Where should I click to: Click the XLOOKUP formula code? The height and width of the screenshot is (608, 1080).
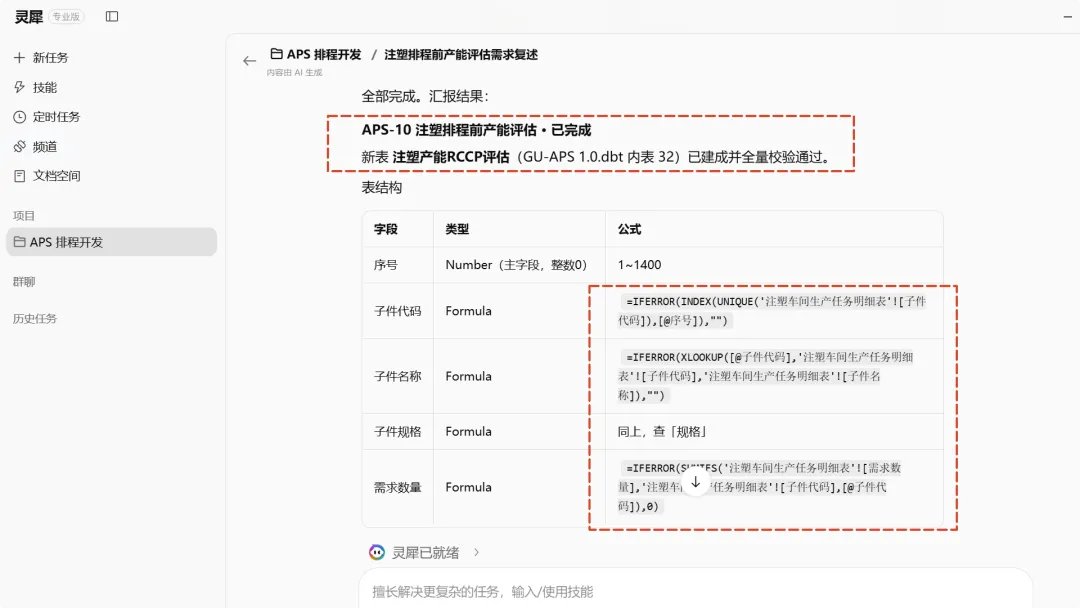pos(765,376)
